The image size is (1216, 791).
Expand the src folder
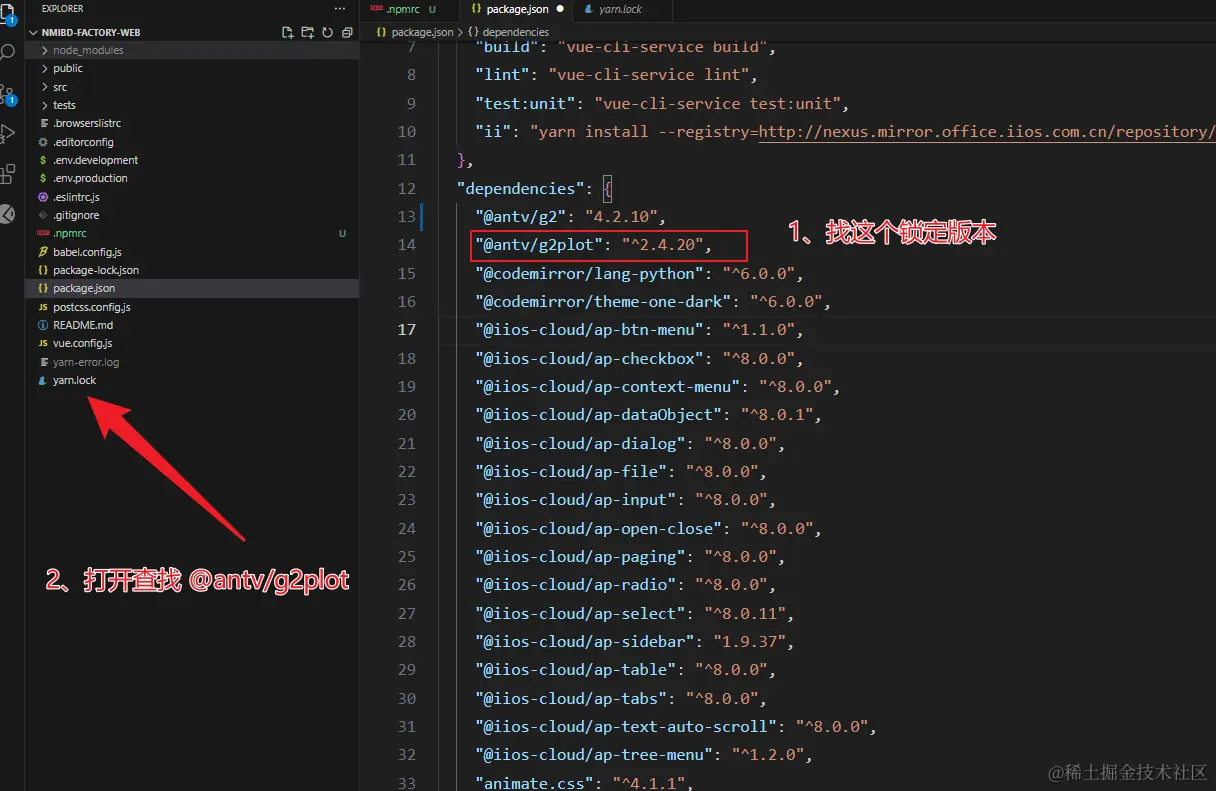(192, 87)
